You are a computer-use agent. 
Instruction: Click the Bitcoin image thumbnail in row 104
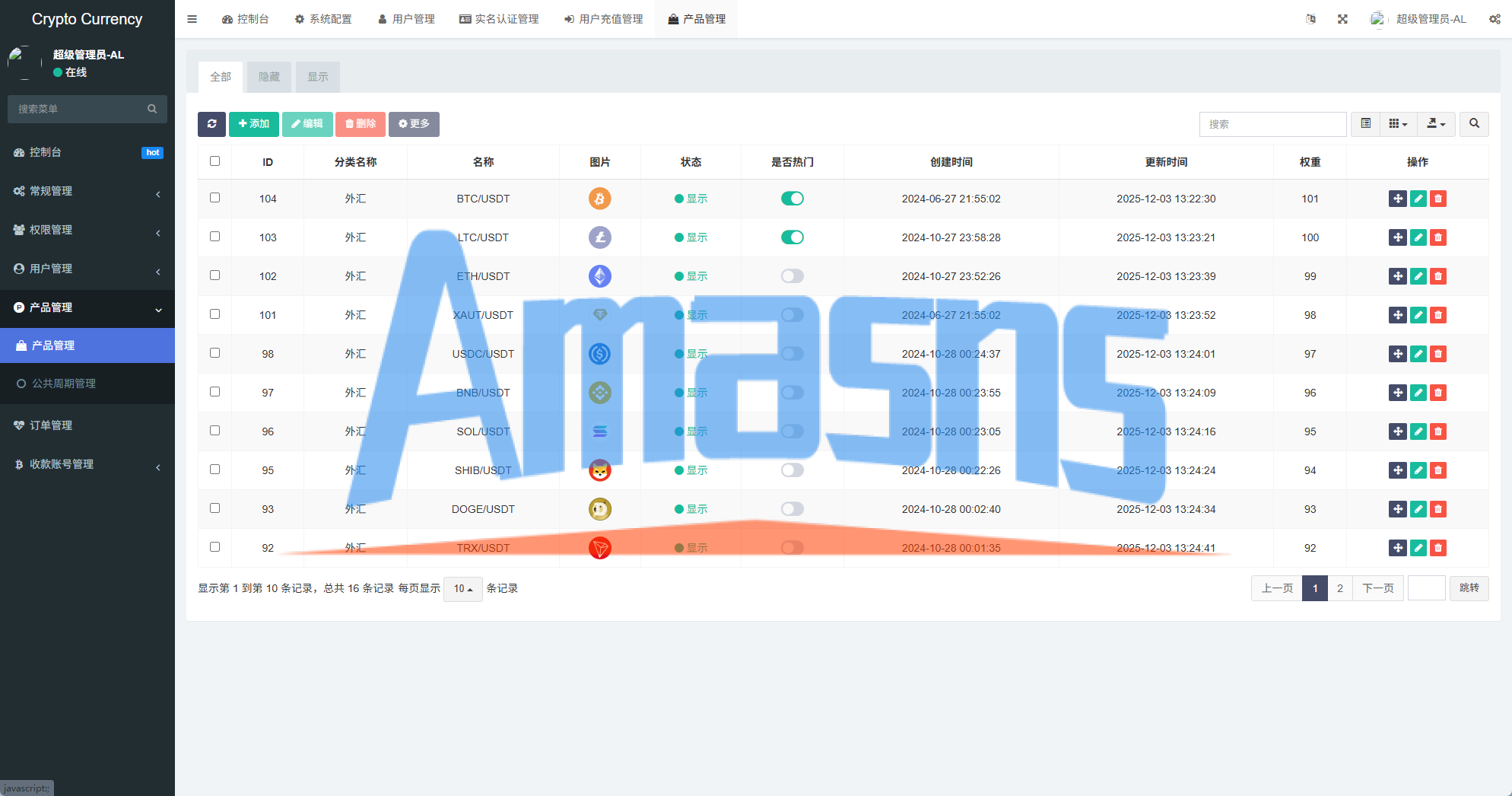[x=600, y=199]
